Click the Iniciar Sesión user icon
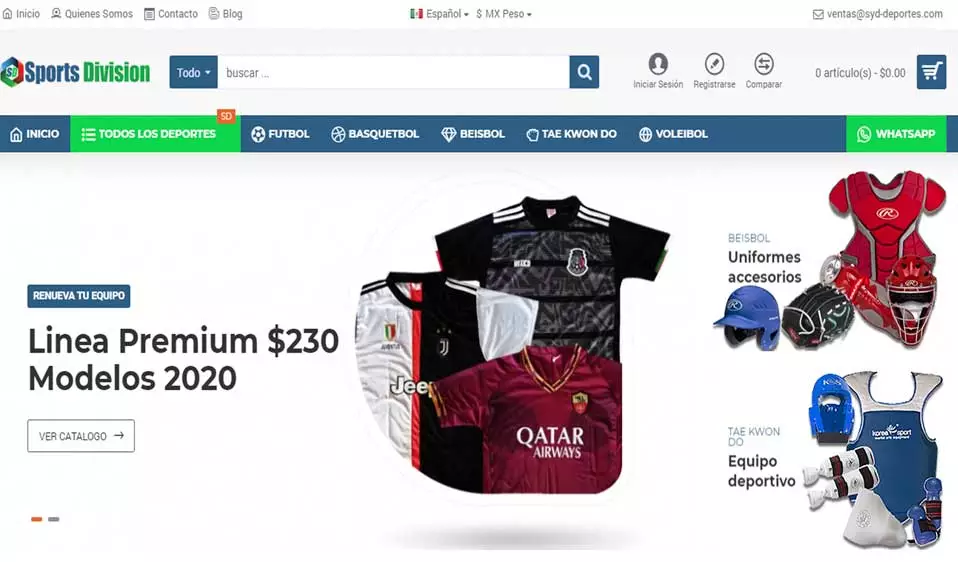The height and width of the screenshot is (562, 958). (658, 64)
